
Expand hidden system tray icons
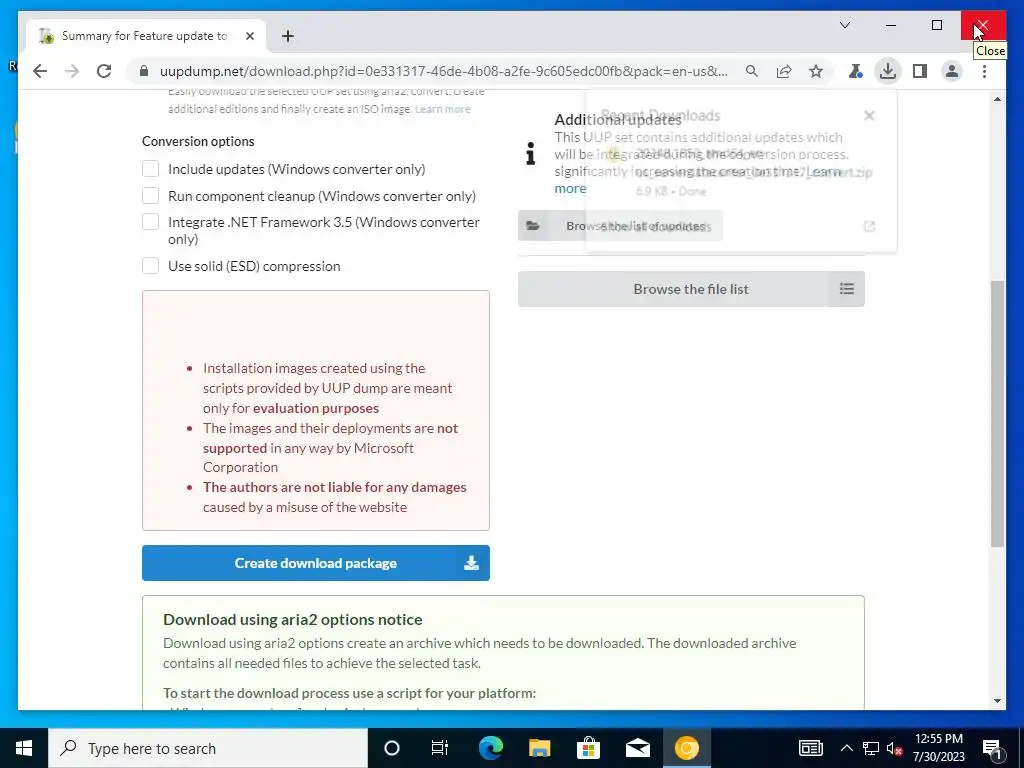click(846, 748)
